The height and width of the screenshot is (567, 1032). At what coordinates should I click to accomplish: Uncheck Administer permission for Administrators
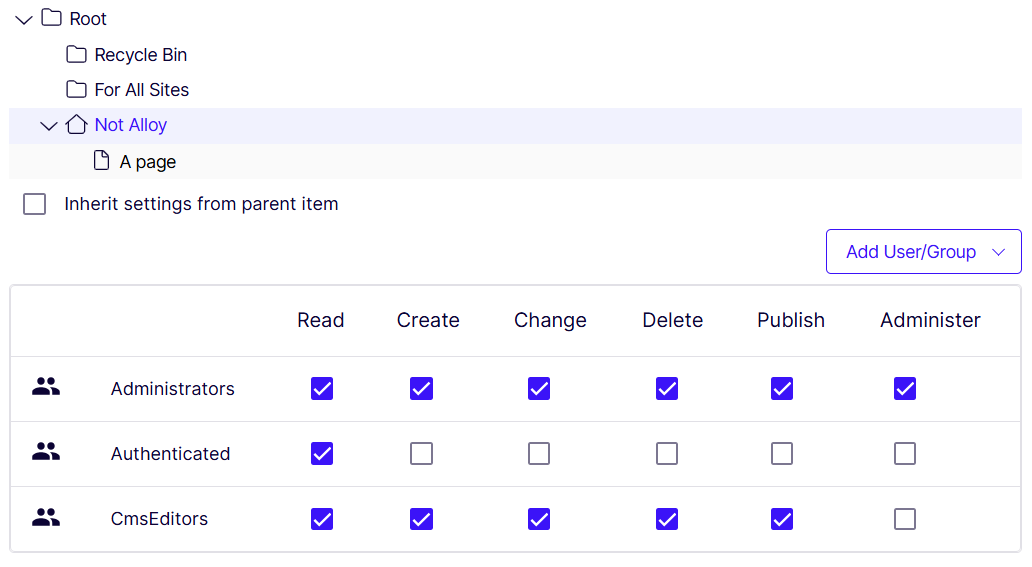pos(905,388)
